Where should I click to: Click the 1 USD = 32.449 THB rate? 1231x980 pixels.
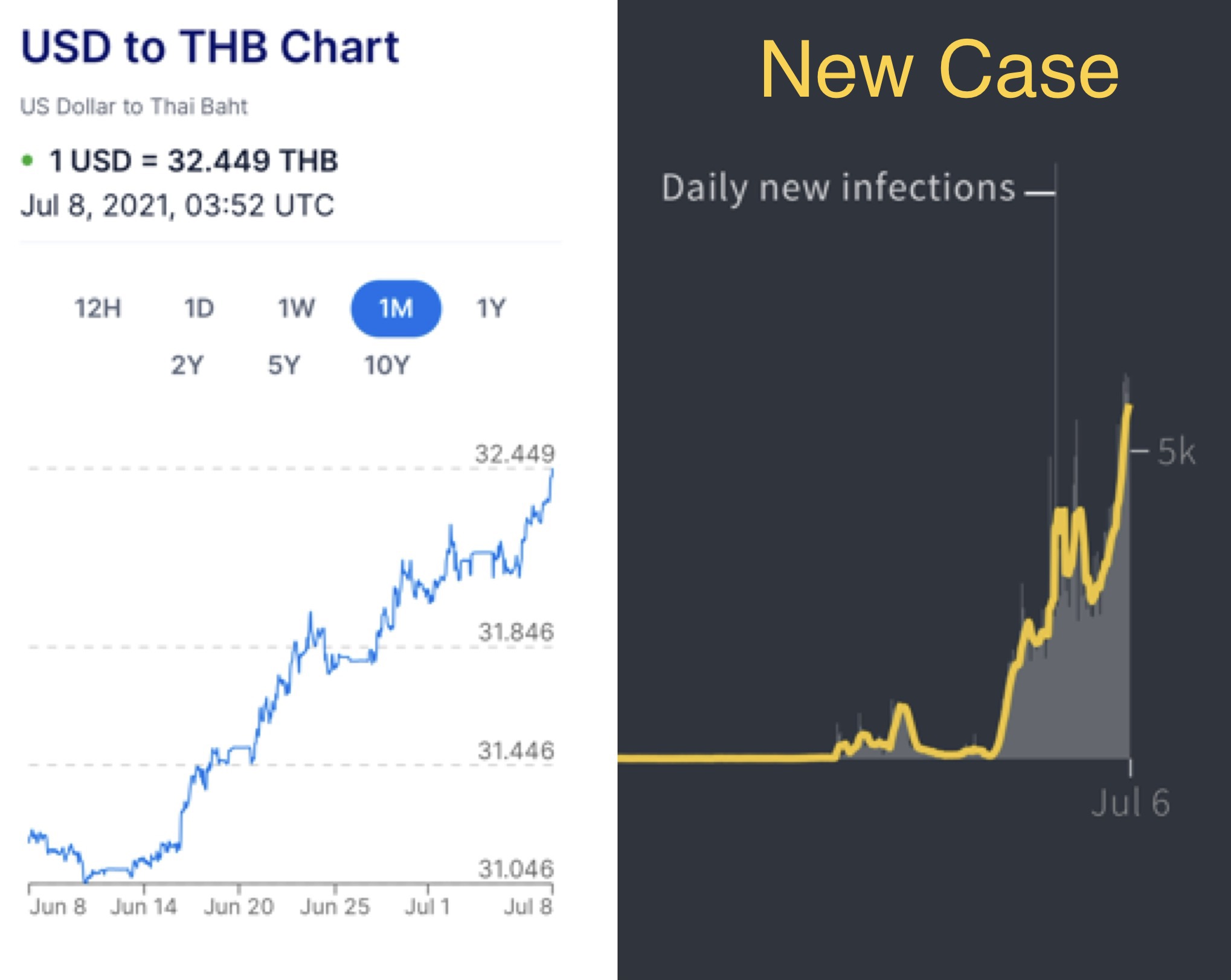click(x=193, y=161)
